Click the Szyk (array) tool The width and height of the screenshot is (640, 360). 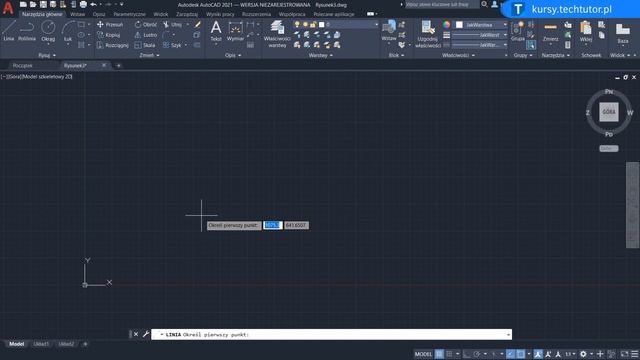point(172,45)
